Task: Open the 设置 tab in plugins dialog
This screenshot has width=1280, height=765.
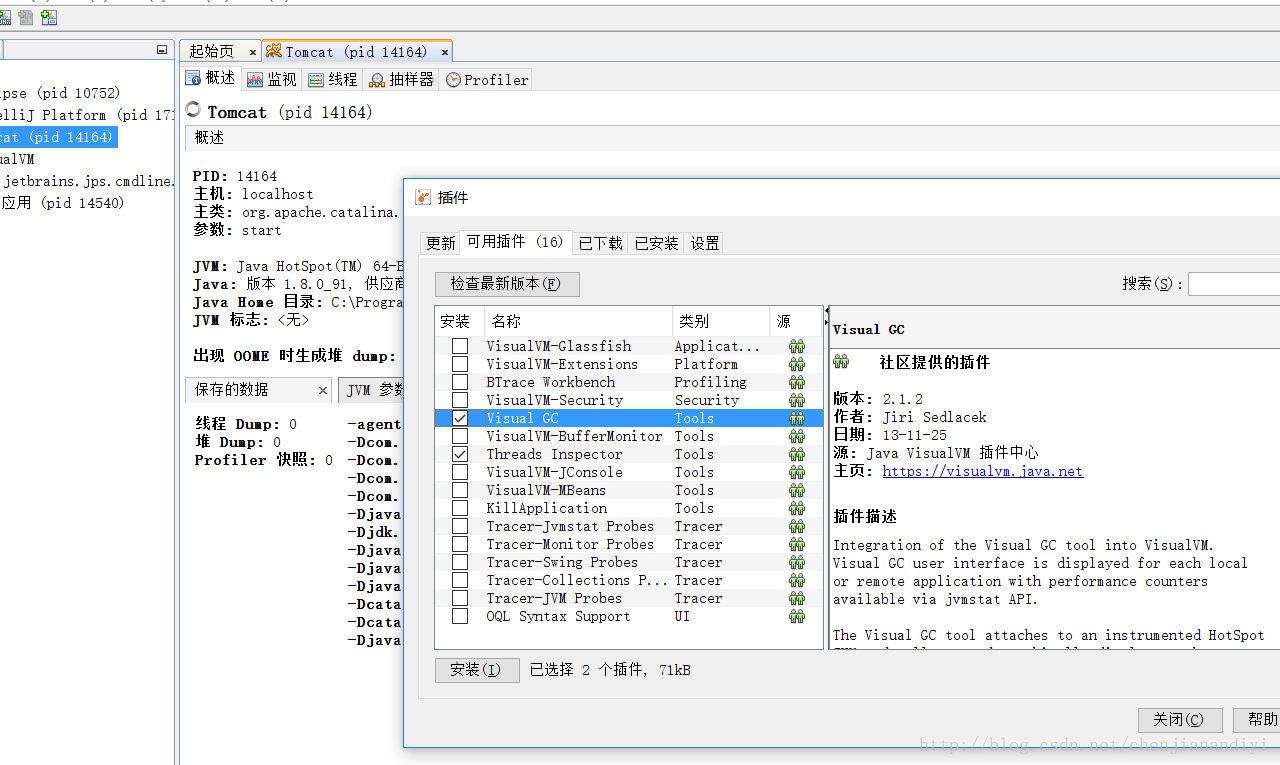Action: click(x=704, y=242)
